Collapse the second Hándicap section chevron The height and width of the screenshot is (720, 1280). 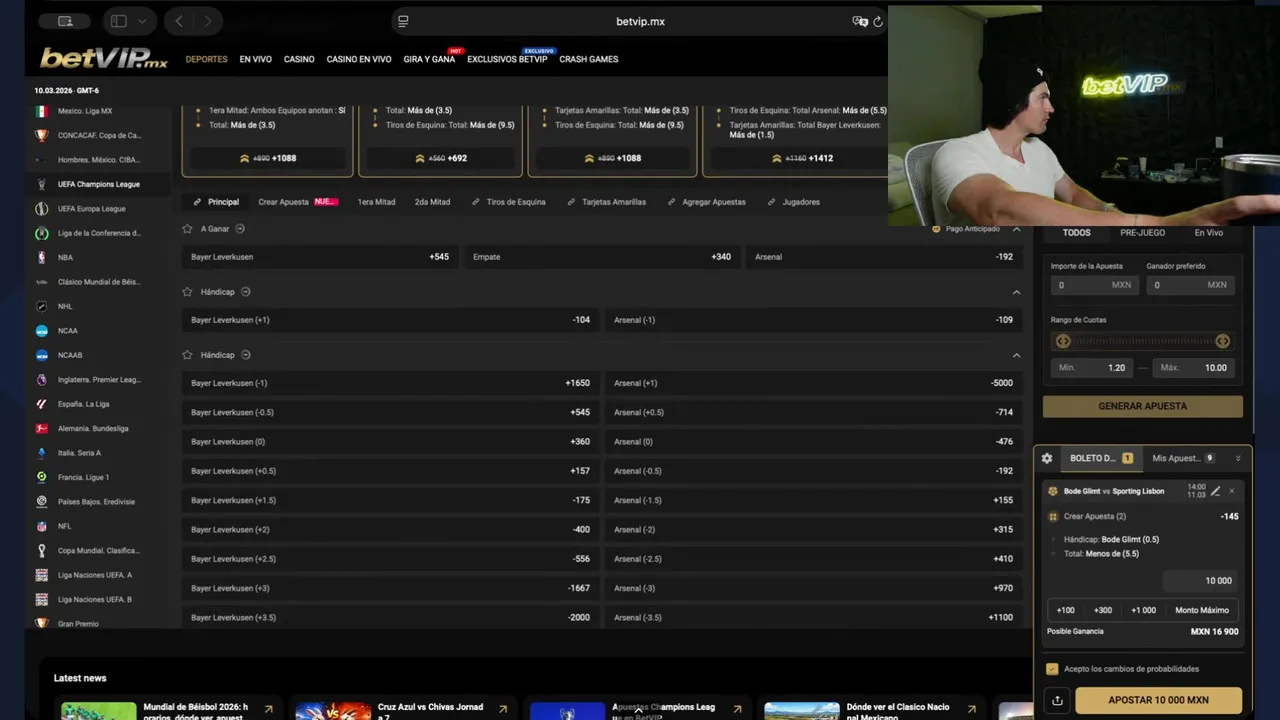coord(1016,355)
